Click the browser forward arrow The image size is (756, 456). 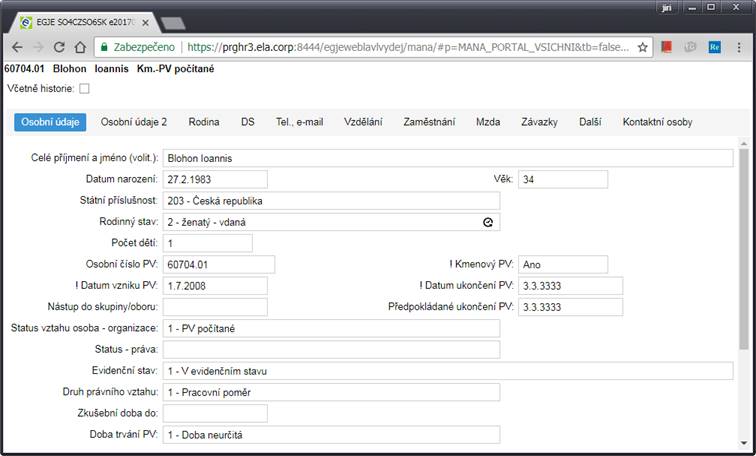39,47
